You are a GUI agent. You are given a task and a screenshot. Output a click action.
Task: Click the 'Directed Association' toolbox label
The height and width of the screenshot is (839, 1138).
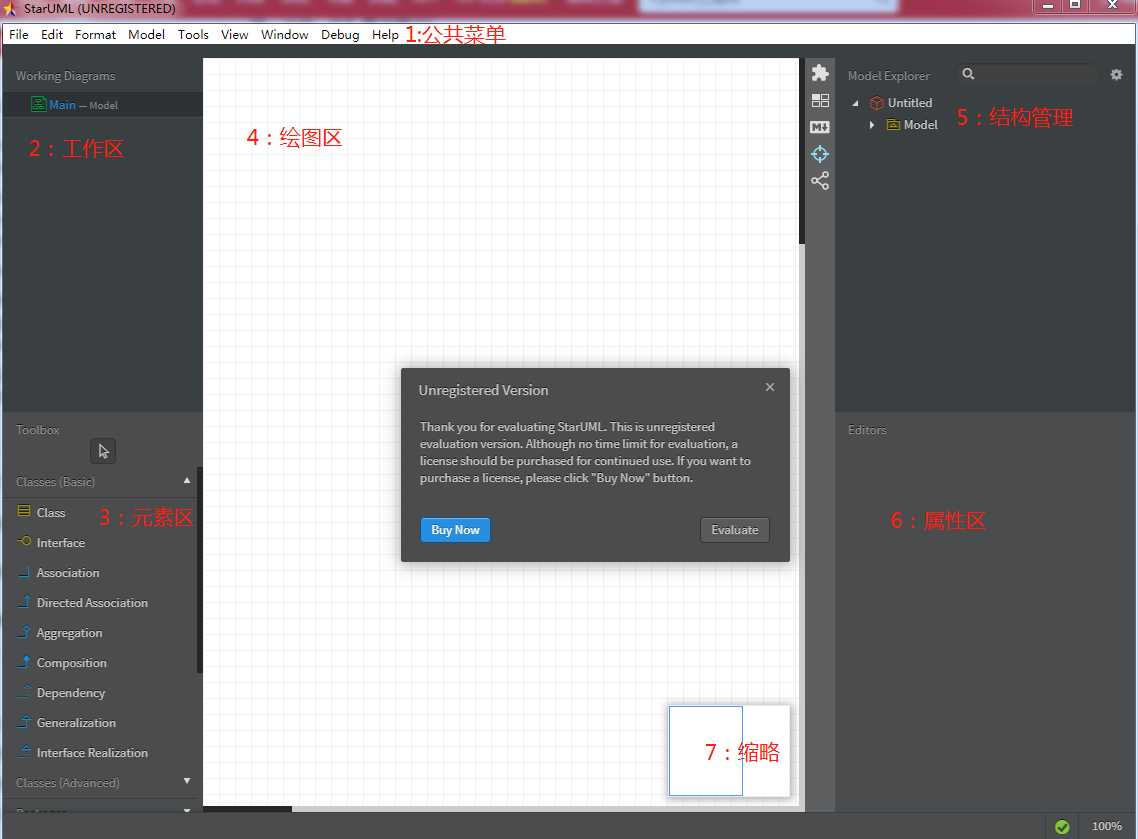click(x=92, y=602)
